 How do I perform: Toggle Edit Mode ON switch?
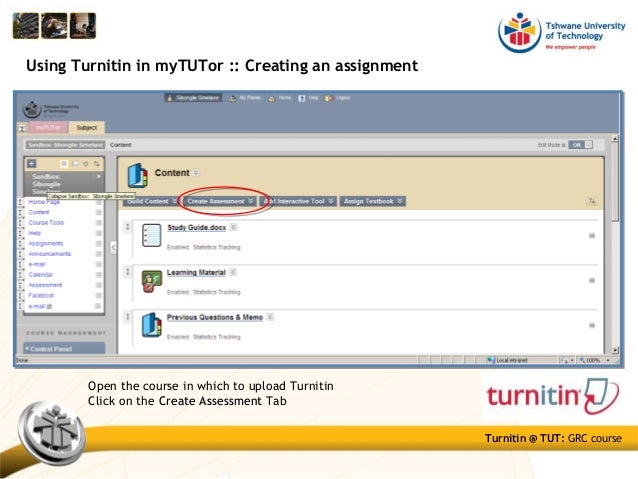(x=580, y=144)
